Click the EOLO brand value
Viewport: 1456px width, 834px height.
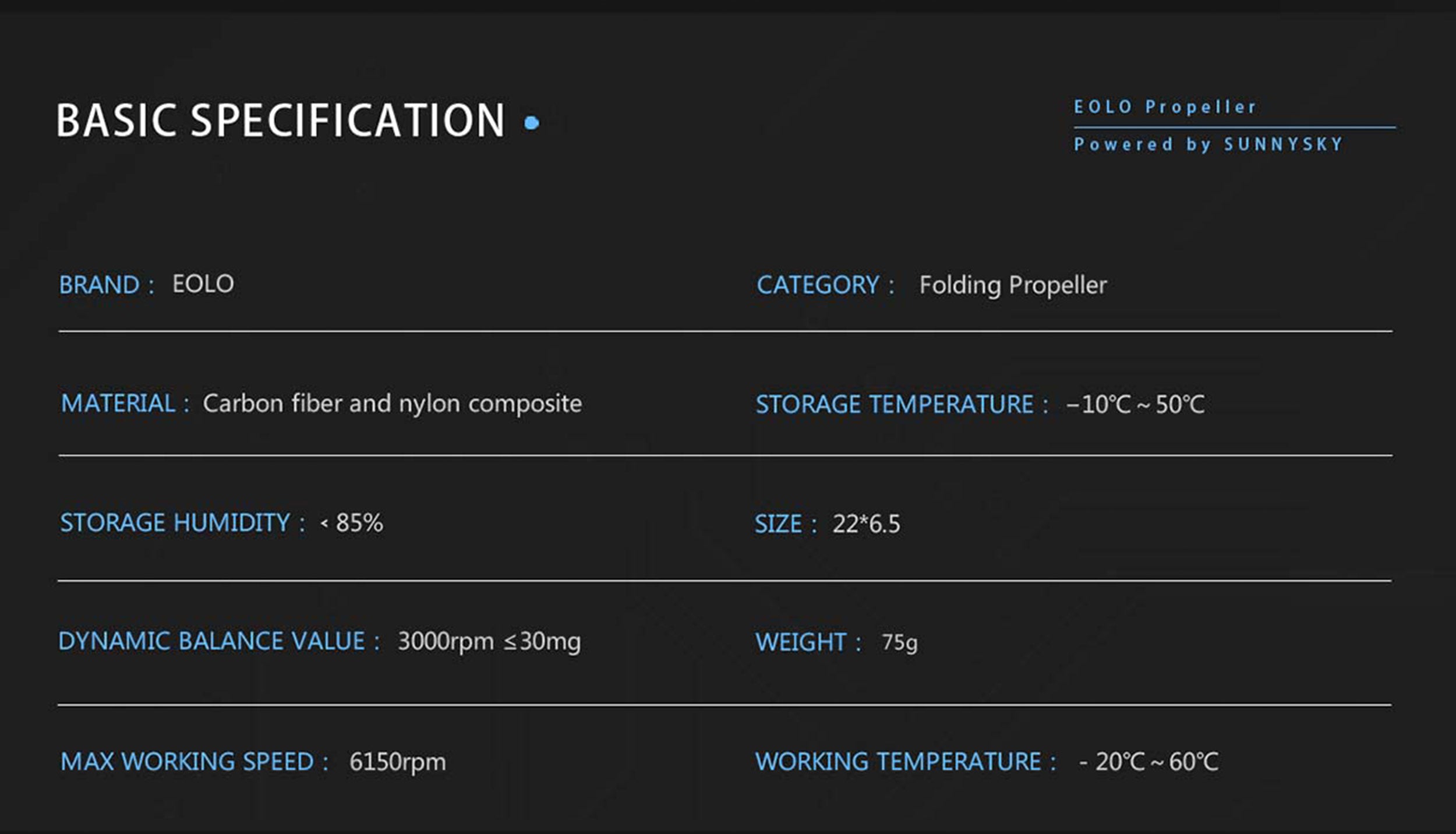point(203,284)
